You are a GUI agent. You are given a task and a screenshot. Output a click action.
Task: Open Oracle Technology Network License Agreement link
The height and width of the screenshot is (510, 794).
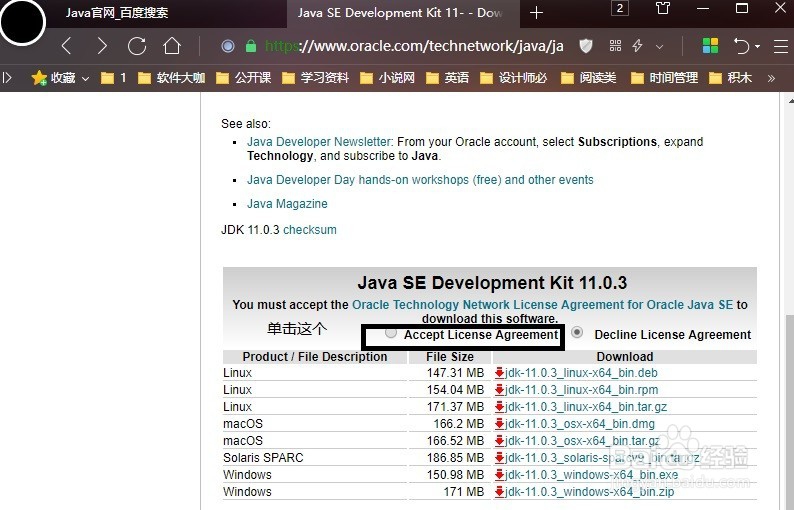pos(542,304)
